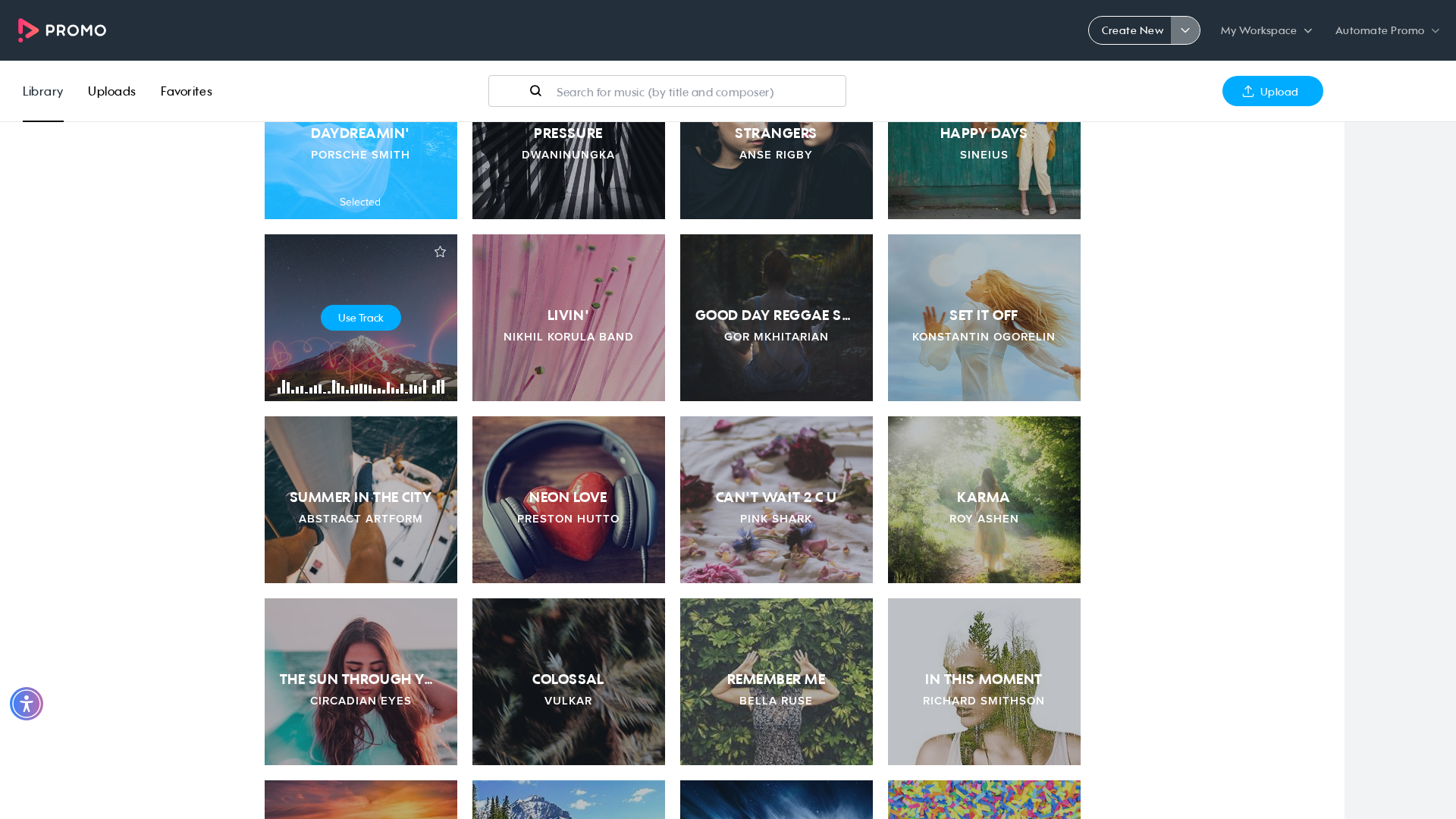
Task: Select the Karma track by Roy Ashen
Action: 984,500
